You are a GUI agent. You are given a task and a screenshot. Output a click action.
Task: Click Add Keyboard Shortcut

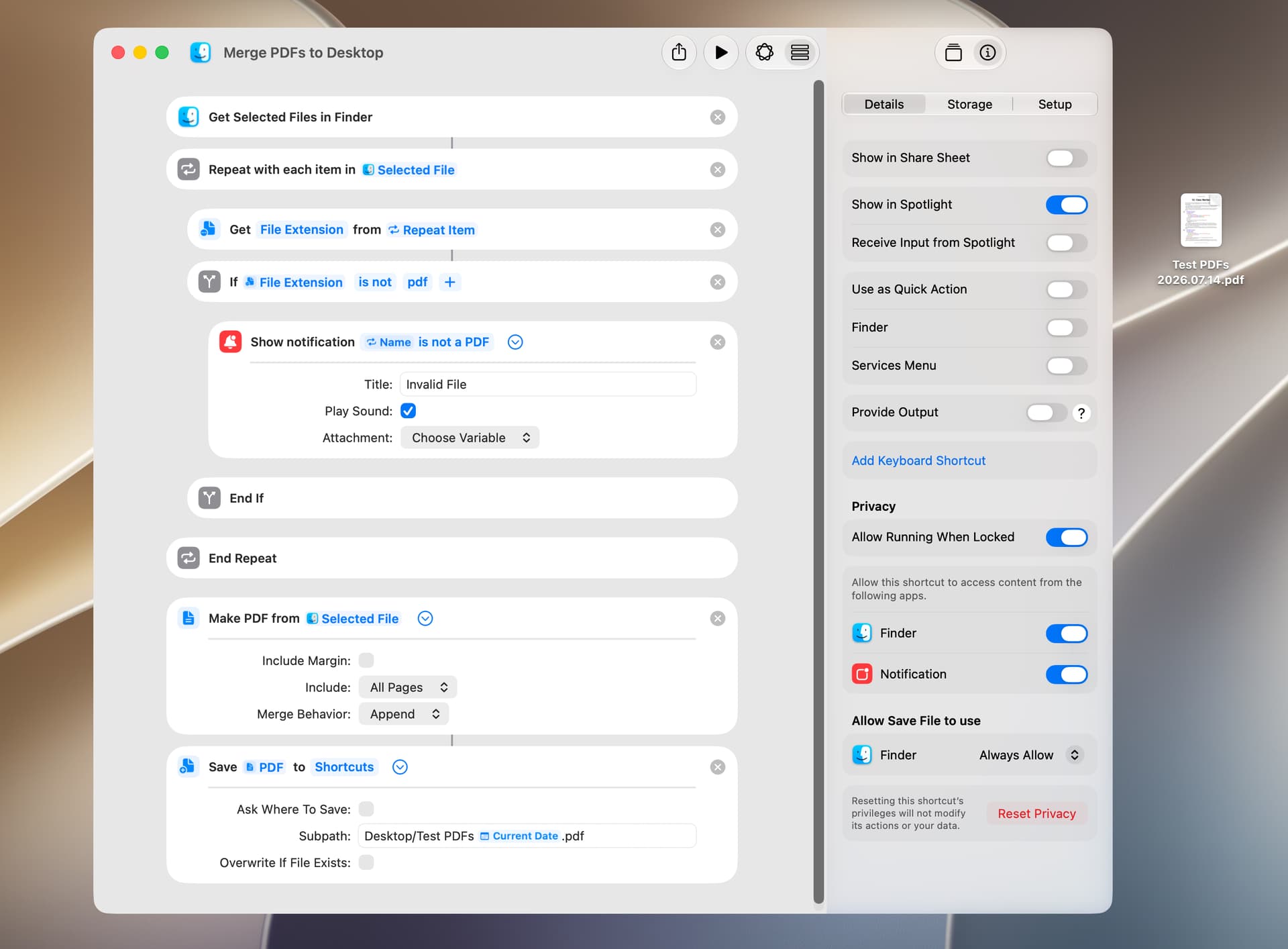pos(918,460)
